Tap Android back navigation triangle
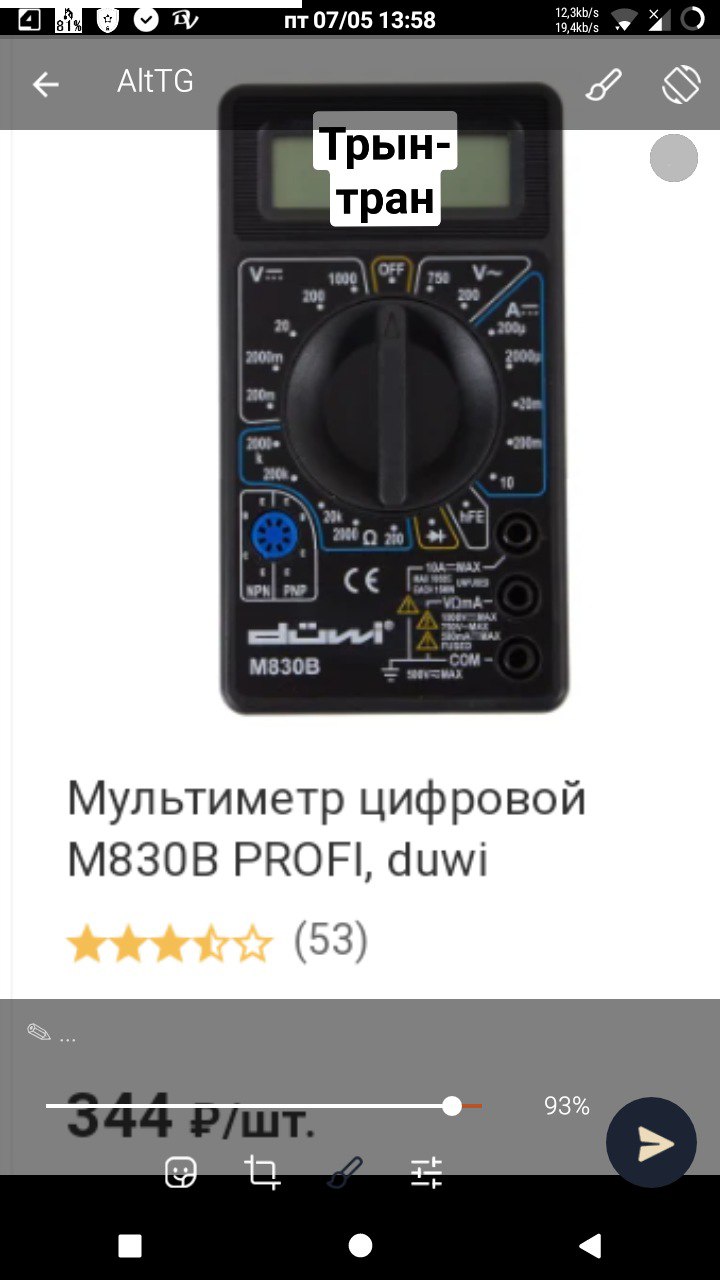 tap(590, 1245)
